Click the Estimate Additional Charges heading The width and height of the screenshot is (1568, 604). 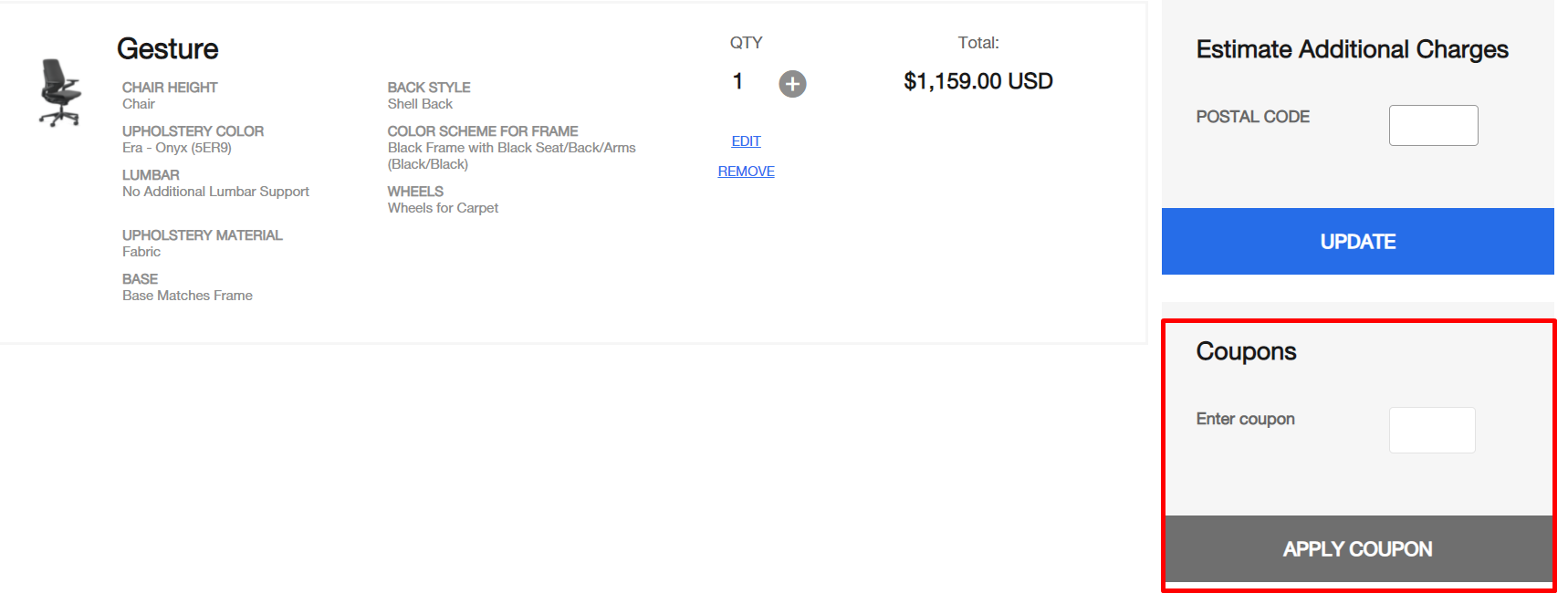[1352, 49]
